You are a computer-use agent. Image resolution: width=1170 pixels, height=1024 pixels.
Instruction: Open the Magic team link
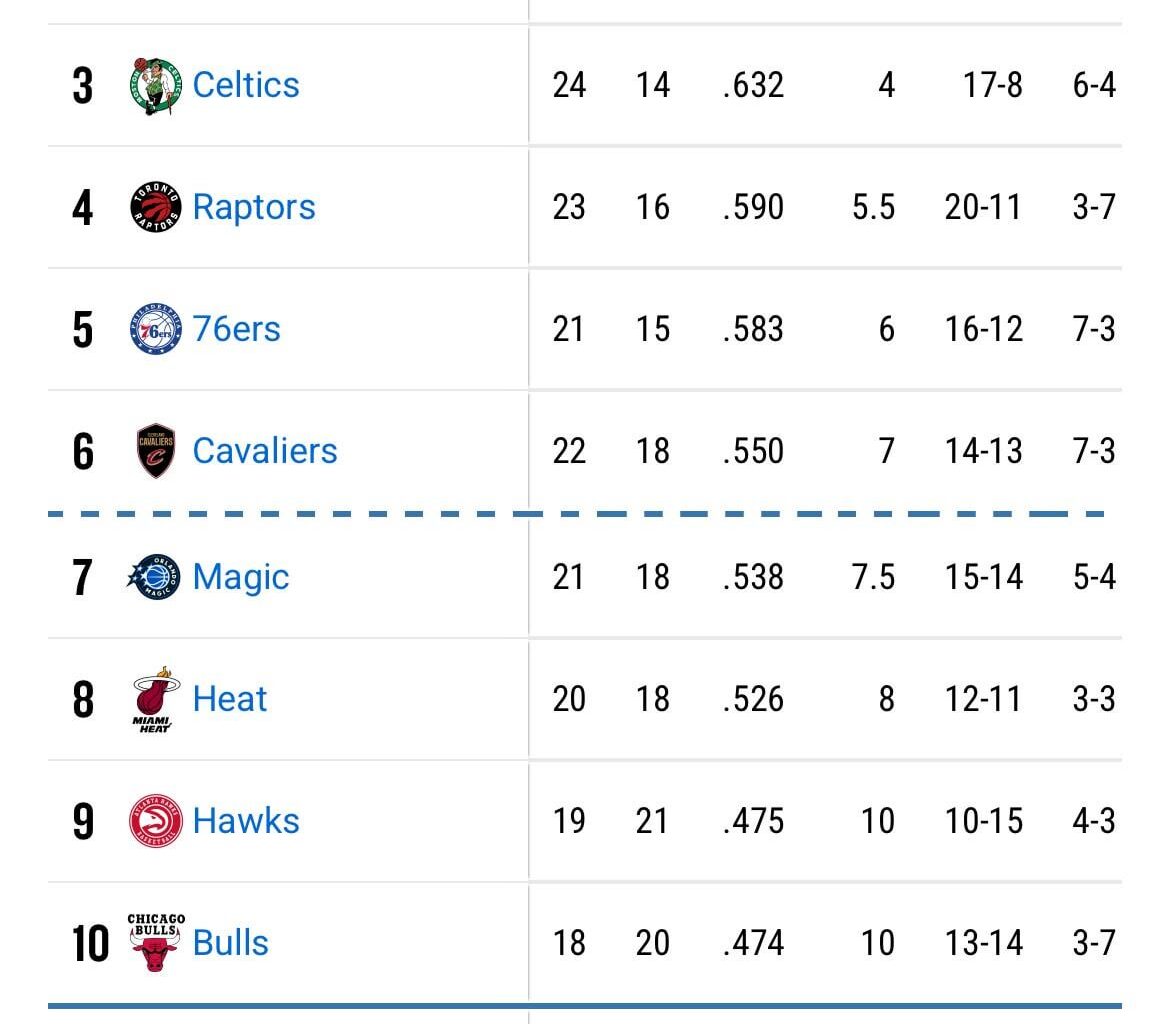(x=240, y=576)
